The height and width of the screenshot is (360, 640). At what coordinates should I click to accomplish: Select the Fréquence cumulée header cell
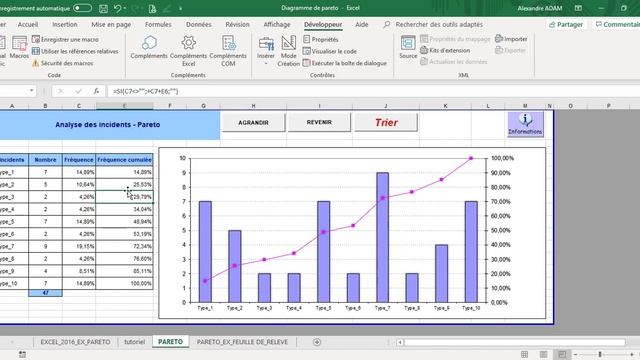(x=124, y=160)
